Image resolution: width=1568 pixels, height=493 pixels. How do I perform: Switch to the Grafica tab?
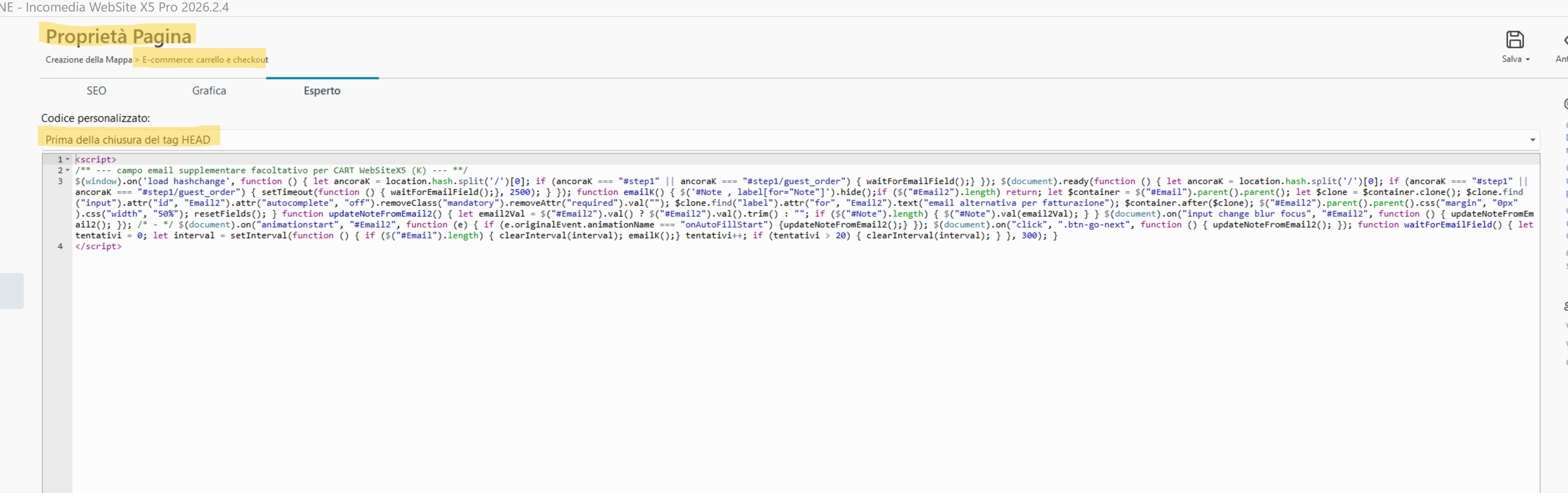coord(209,91)
